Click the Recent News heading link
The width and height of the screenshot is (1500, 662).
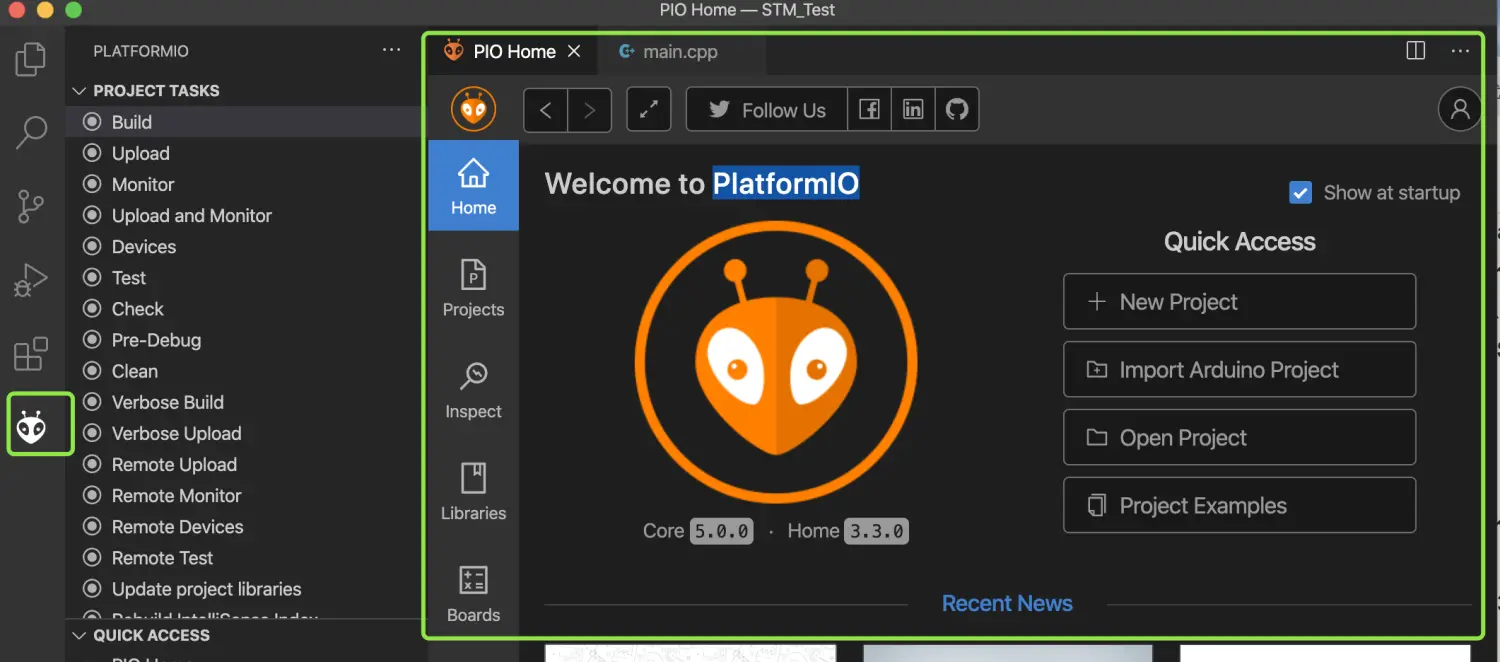(1007, 603)
